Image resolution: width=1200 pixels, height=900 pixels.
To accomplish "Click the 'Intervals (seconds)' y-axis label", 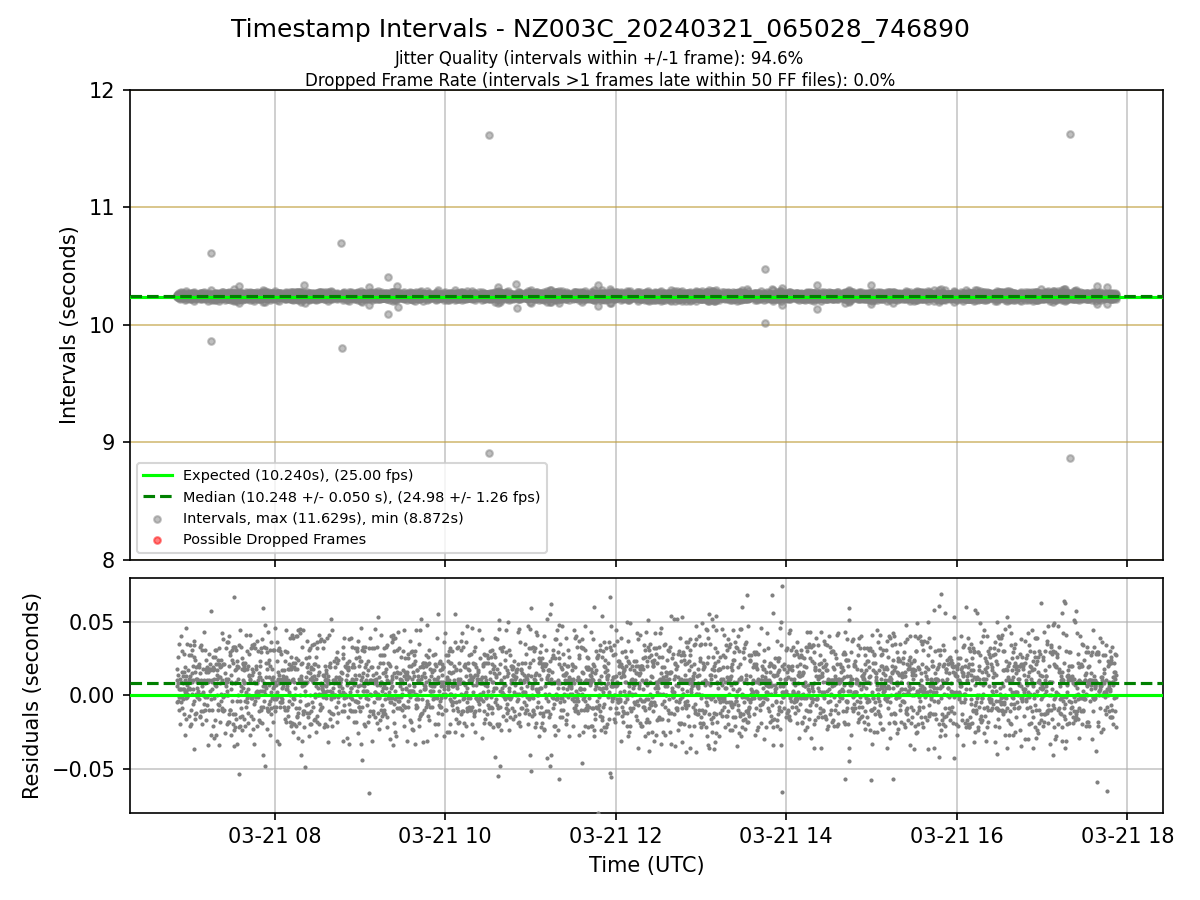I will point(69,325).
